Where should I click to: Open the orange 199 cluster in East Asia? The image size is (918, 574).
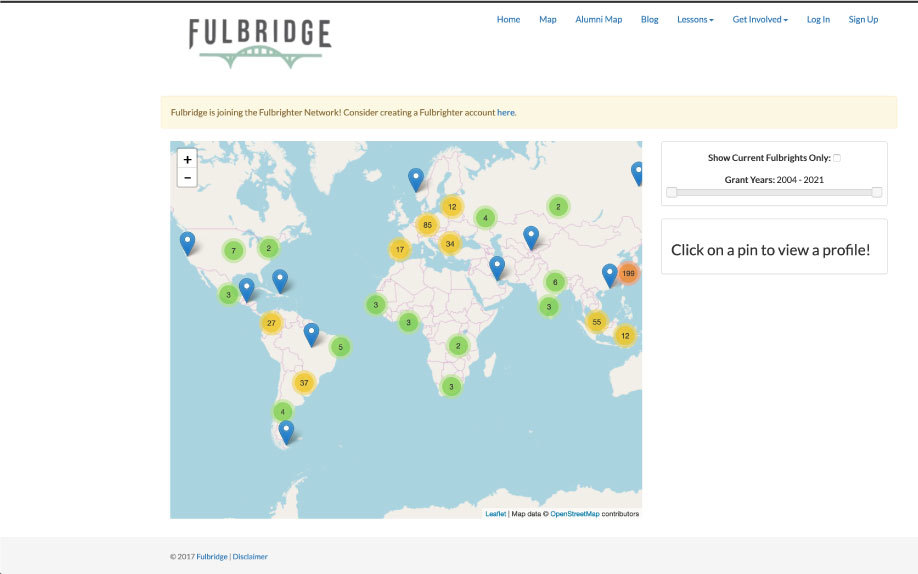628,273
